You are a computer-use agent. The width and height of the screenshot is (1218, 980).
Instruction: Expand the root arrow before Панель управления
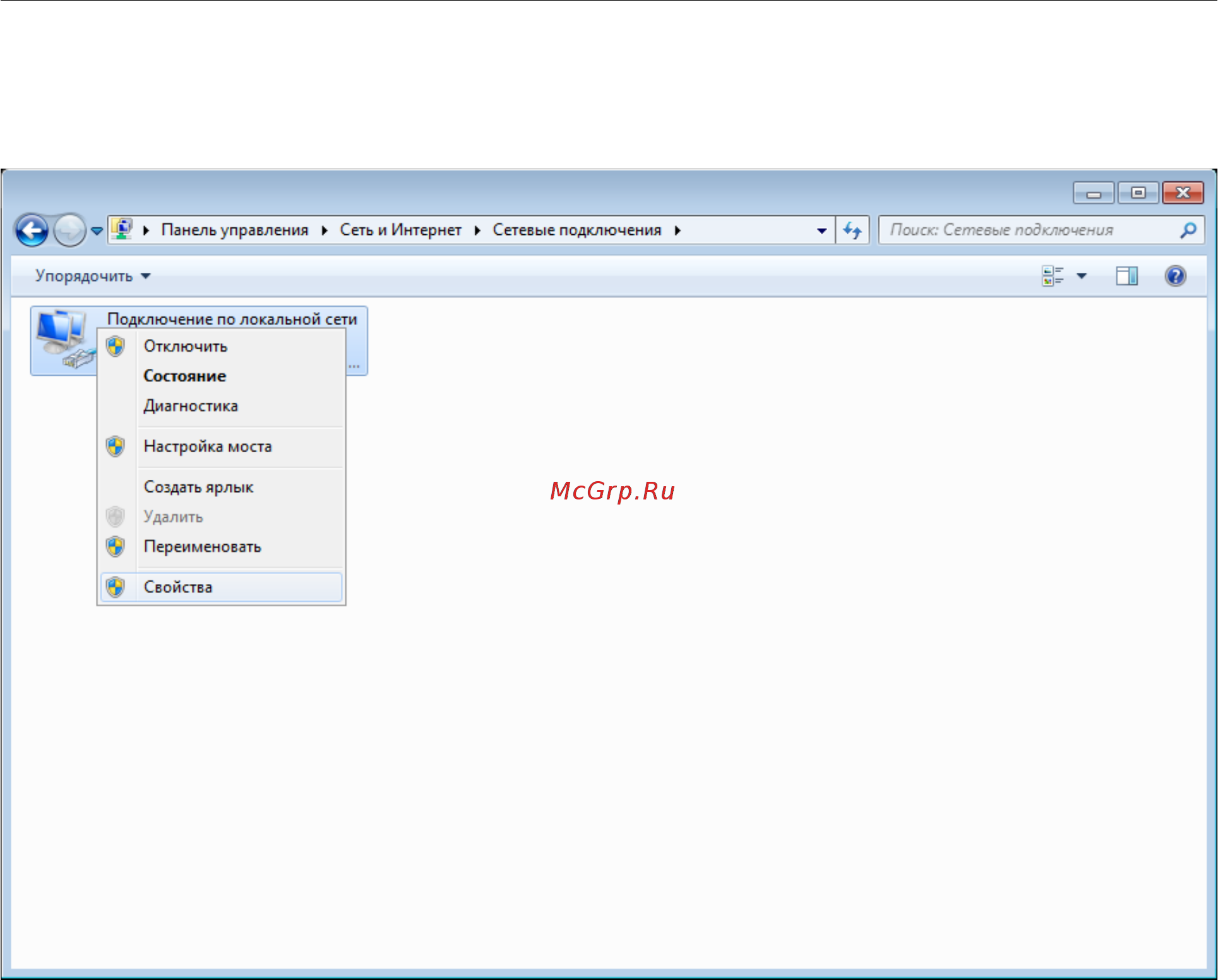(x=146, y=230)
